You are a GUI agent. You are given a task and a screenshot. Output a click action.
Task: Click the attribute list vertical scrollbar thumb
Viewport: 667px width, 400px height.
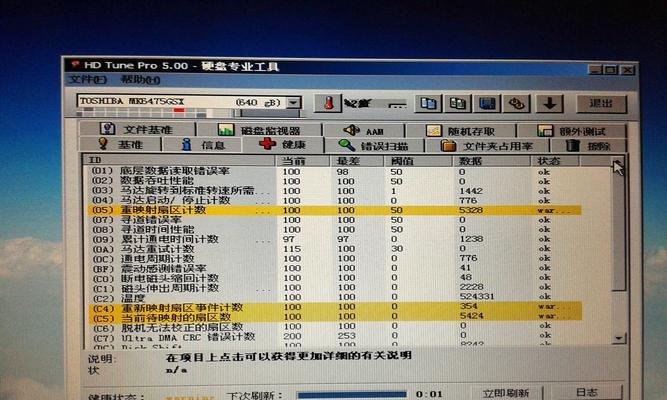coord(619,234)
